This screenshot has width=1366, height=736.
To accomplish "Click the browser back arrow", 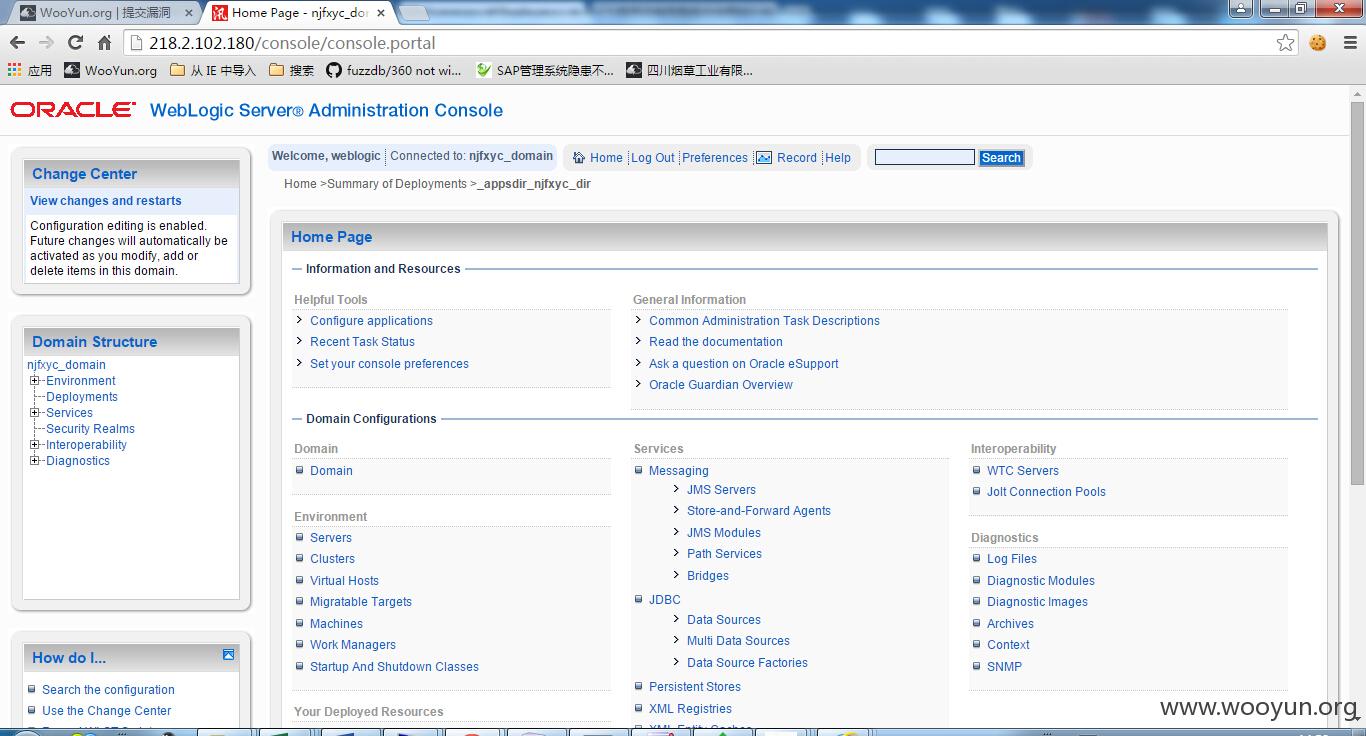I will click(x=17, y=43).
